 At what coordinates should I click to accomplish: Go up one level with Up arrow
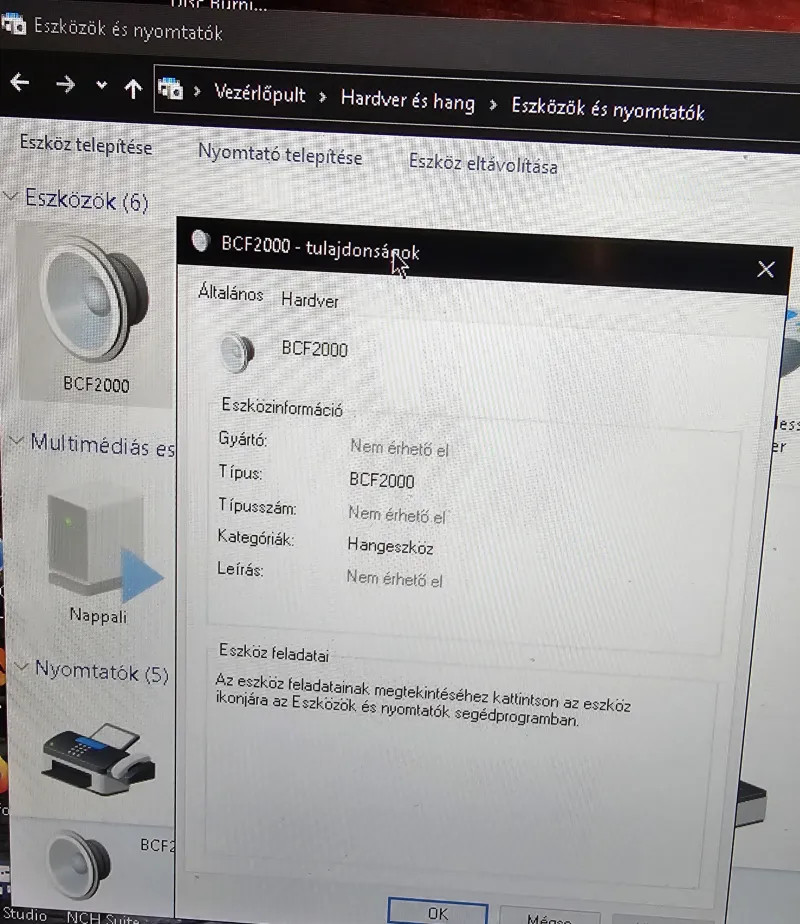pyautogui.click(x=133, y=88)
